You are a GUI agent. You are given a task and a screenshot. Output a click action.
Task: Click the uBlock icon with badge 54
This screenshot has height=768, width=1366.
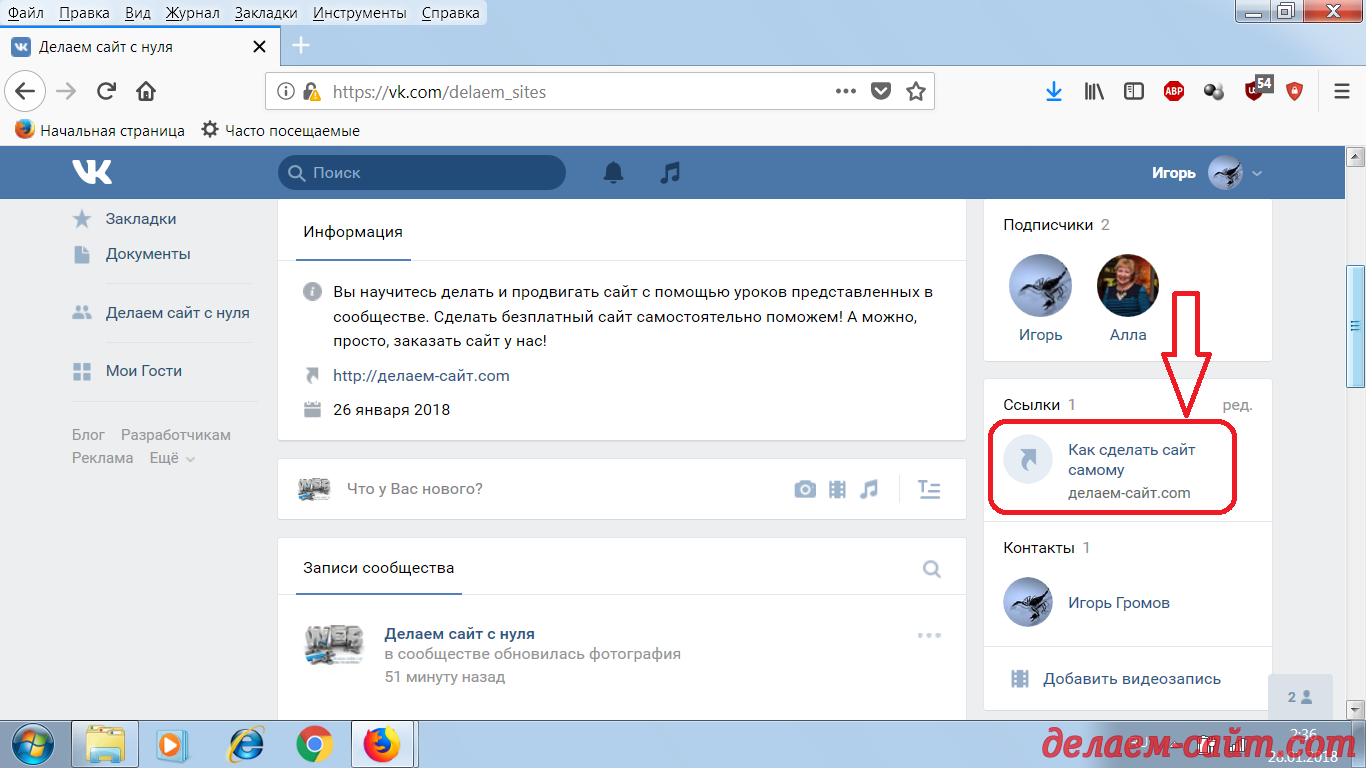pyautogui.click(x=1256, y=90)
